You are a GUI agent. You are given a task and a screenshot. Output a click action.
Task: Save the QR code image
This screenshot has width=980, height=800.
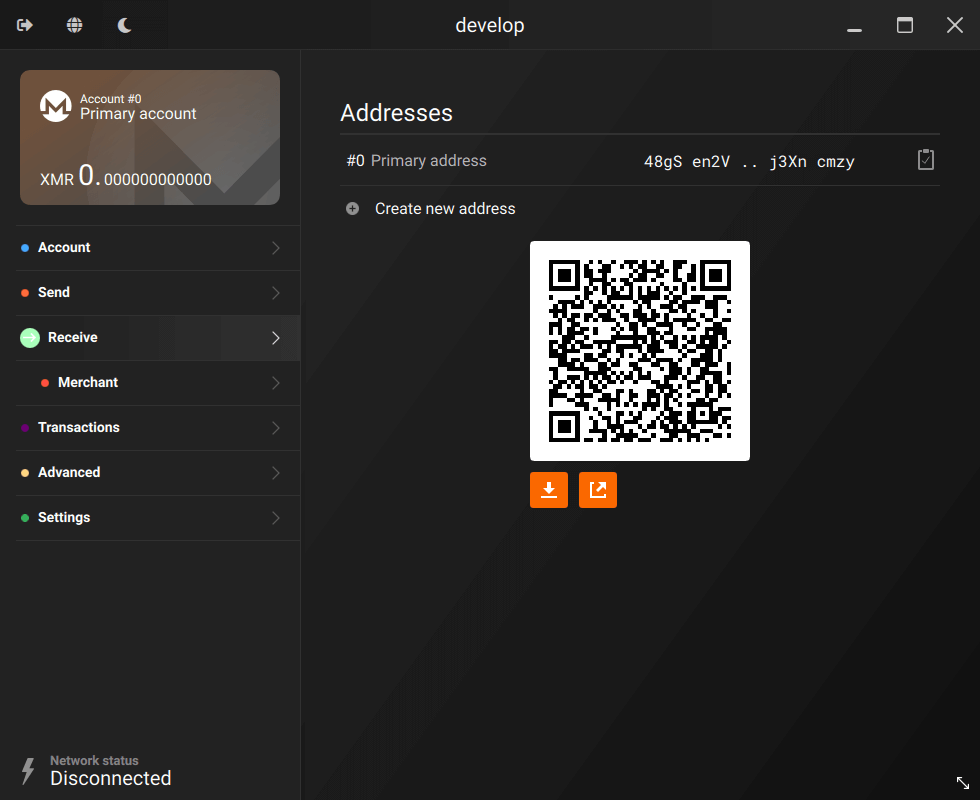pyautogui.click(x=548, y=490)
